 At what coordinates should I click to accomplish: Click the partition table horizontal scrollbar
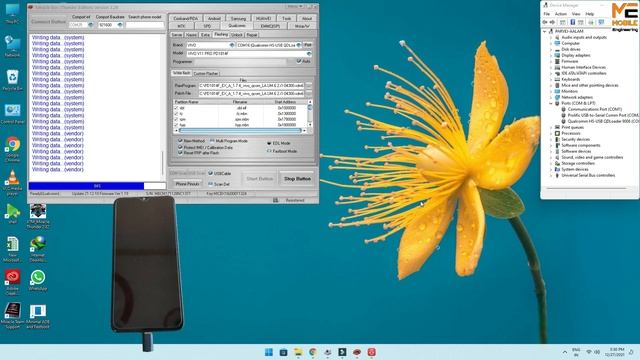pos(240,131)
